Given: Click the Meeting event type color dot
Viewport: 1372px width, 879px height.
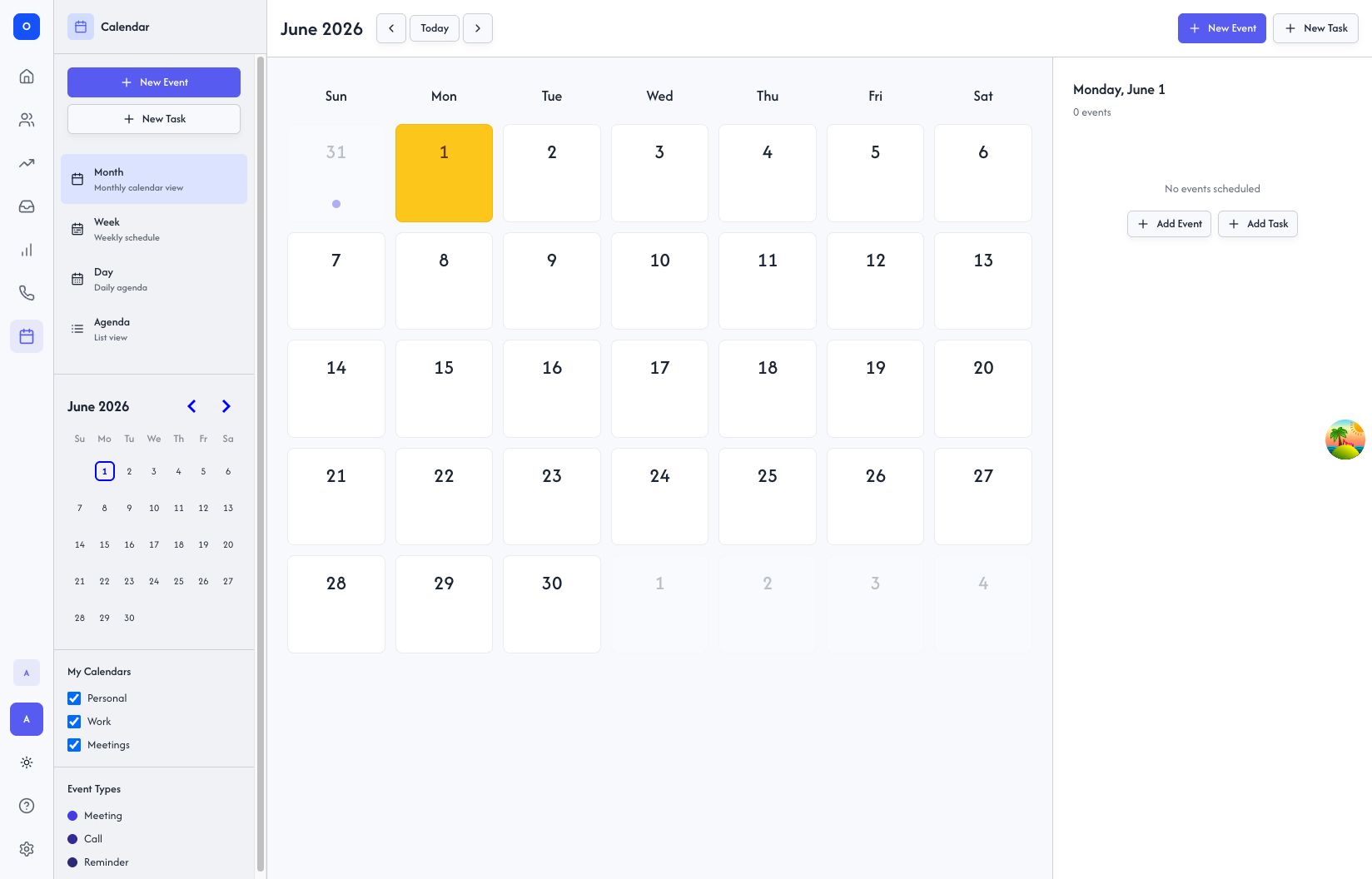Looking at the screenshot, I should coord(72,816).
